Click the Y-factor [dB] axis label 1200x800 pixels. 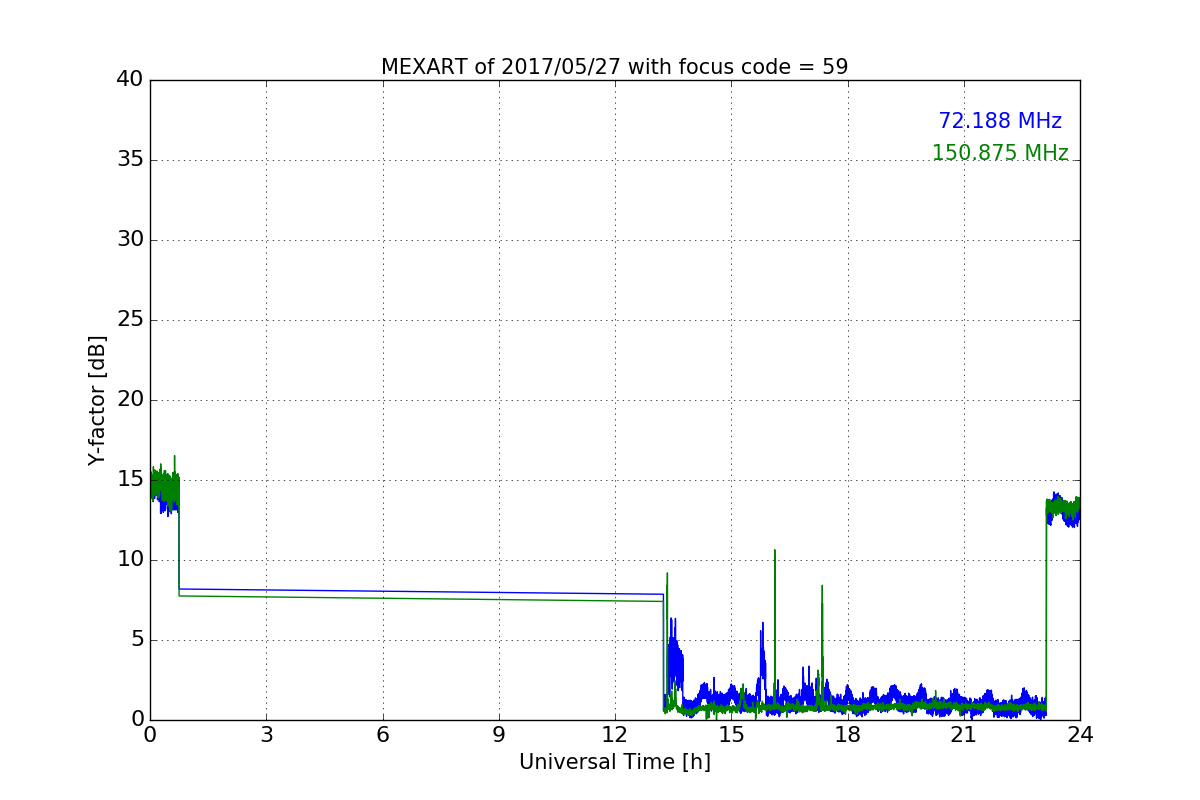pyautogui.click(x=97, y=400)
